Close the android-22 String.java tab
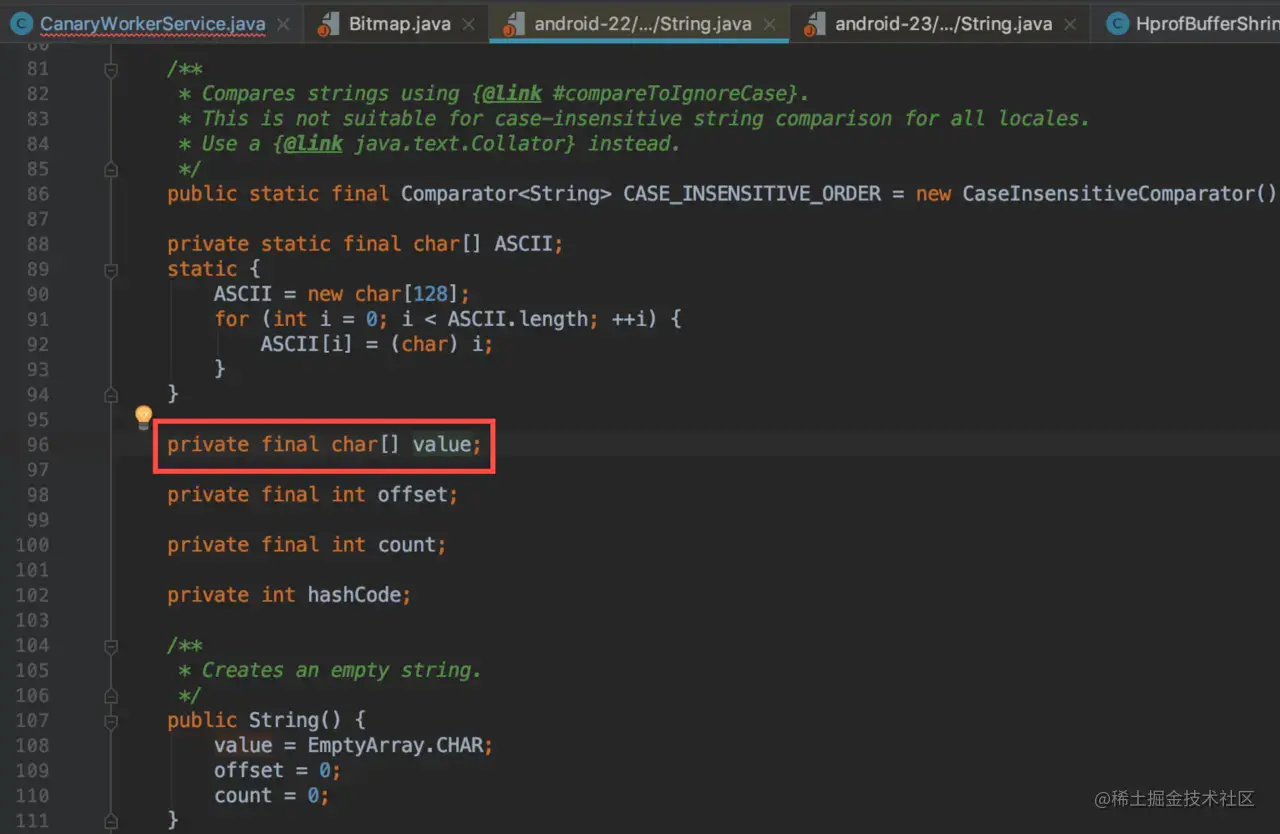This screenshot has width=1280, height=834. coord(769,24)
